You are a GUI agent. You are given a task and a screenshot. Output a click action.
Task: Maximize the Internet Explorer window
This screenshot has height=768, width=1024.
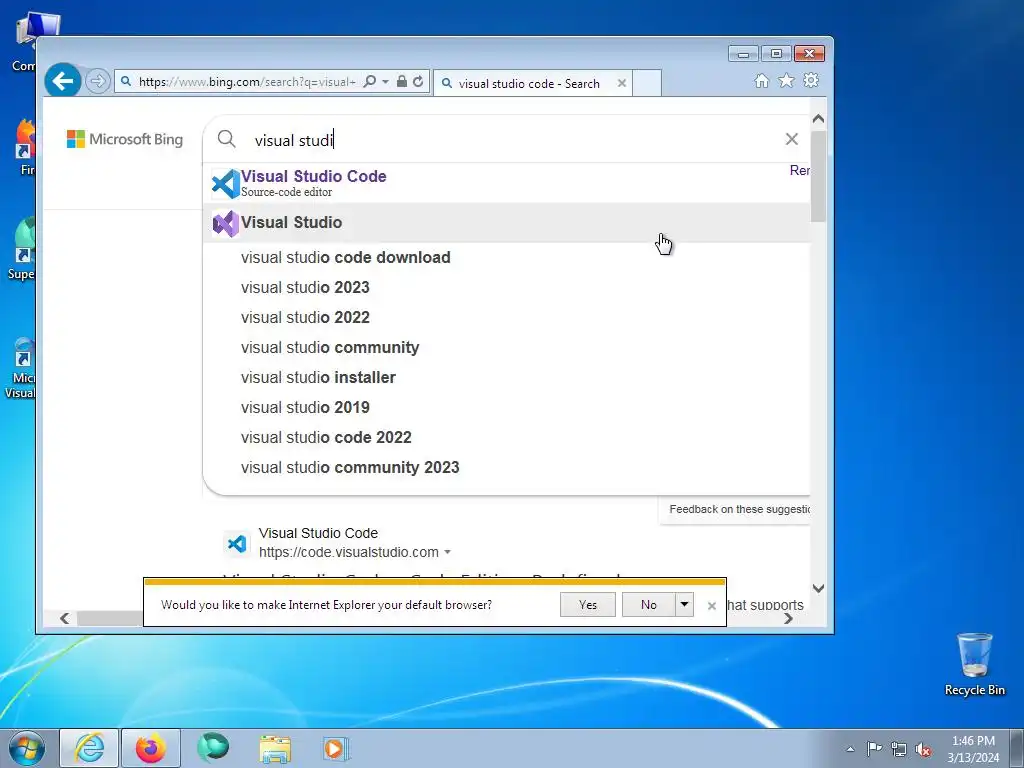tap(776, 54)
